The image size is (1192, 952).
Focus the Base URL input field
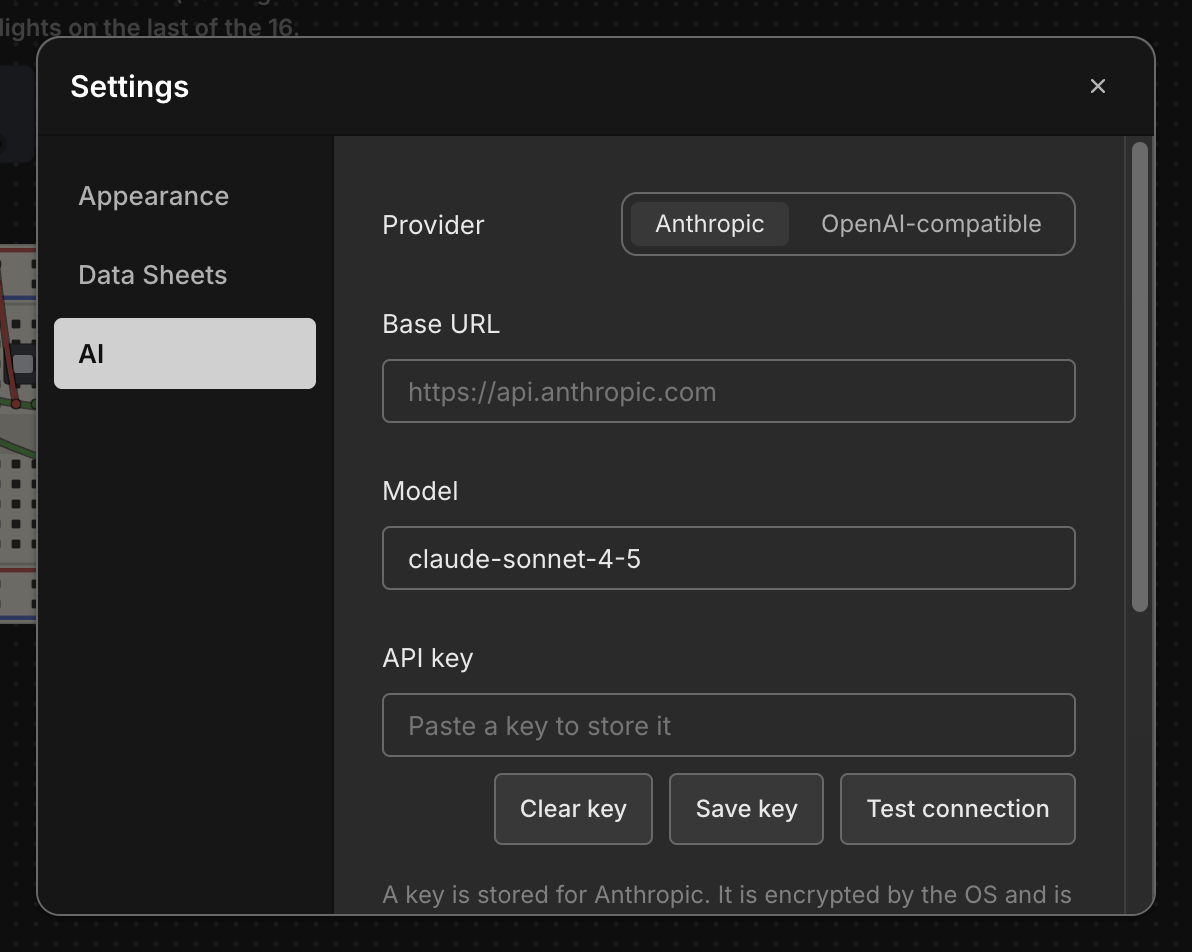point(728,392)
